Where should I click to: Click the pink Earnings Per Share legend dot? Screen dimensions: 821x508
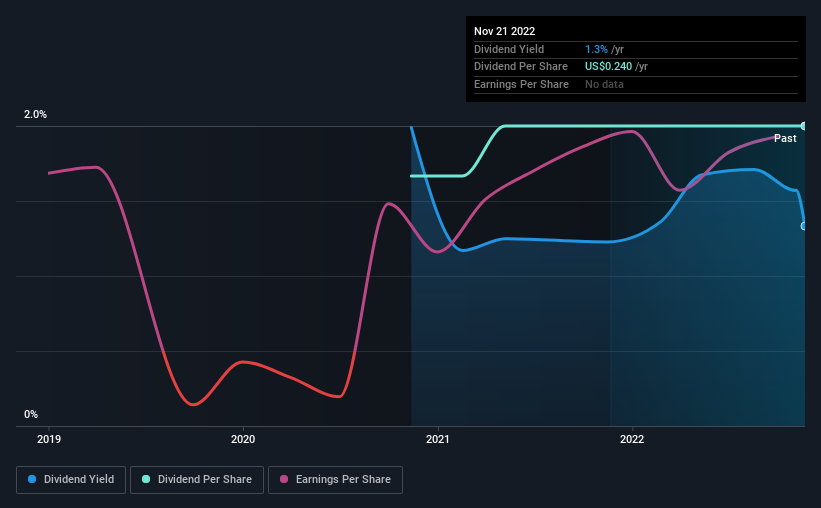[x=284, y=479]
